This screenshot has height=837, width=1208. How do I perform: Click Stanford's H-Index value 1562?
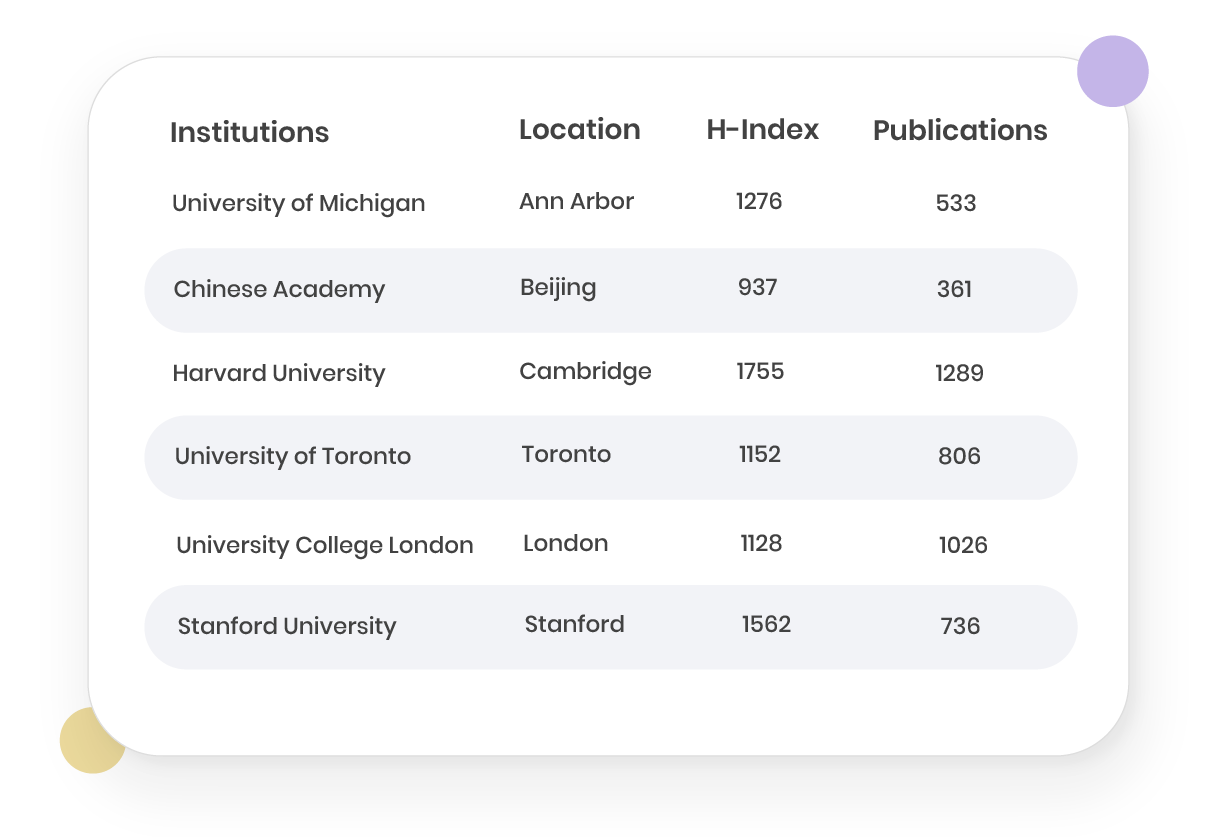coord(766,625)
